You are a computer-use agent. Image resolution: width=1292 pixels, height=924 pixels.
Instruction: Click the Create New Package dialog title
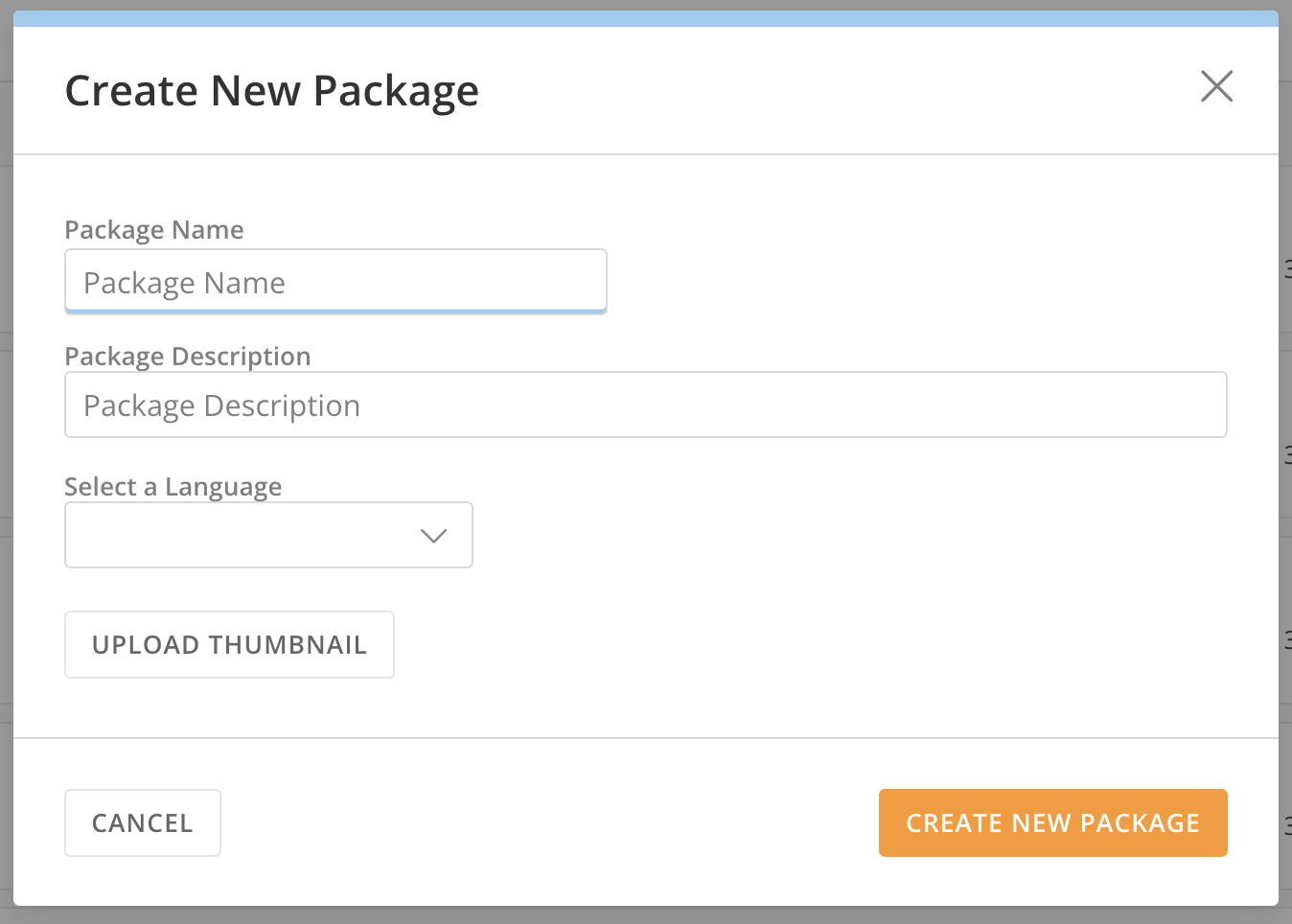coord(272,91)
